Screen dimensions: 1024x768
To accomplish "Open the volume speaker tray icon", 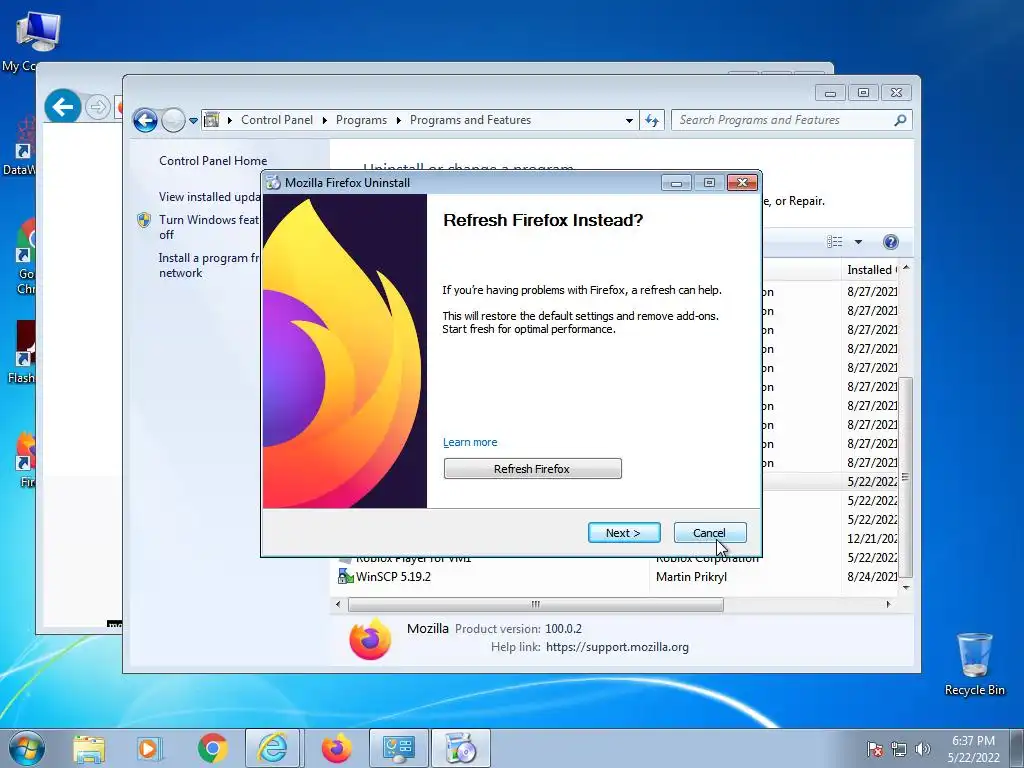I will [x=922, y=749].
